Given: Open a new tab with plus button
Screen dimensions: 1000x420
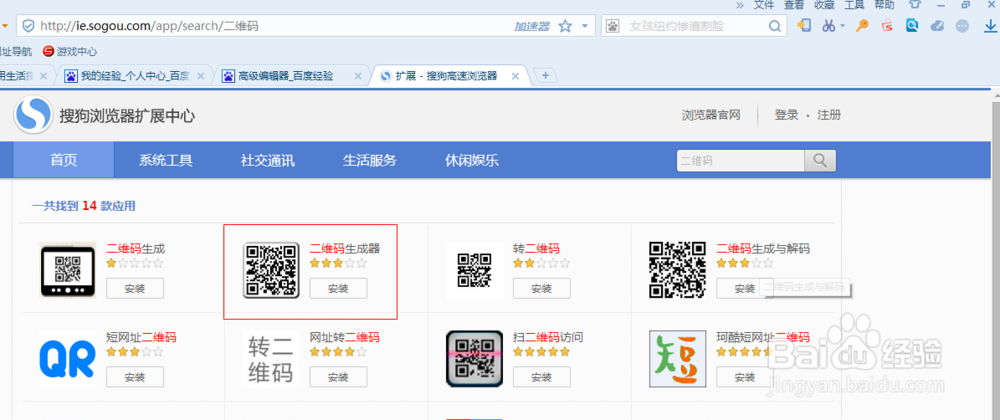Looking at the screenshot, I should pos(545,75).
